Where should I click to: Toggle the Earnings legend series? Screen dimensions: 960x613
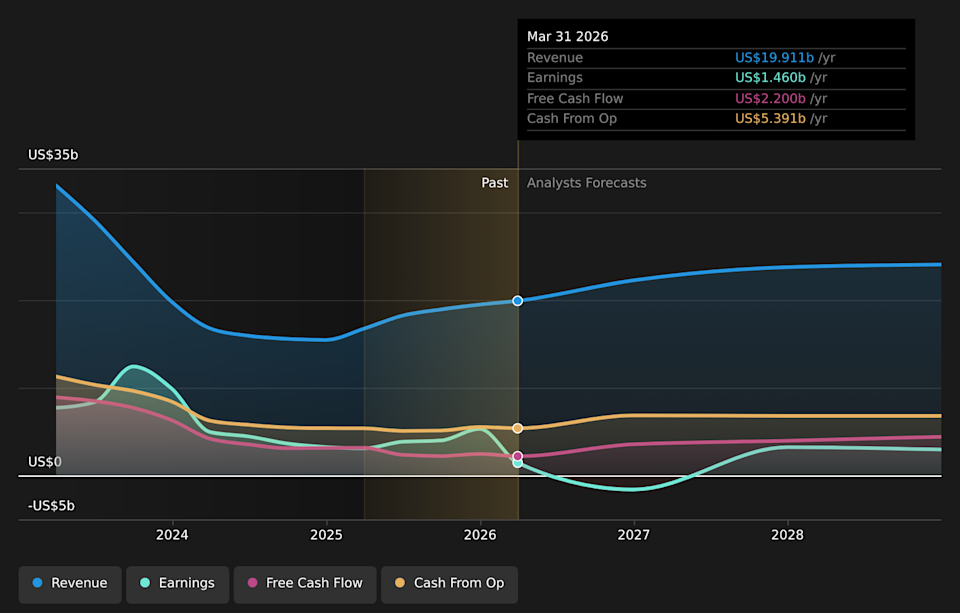coord(178,584)
